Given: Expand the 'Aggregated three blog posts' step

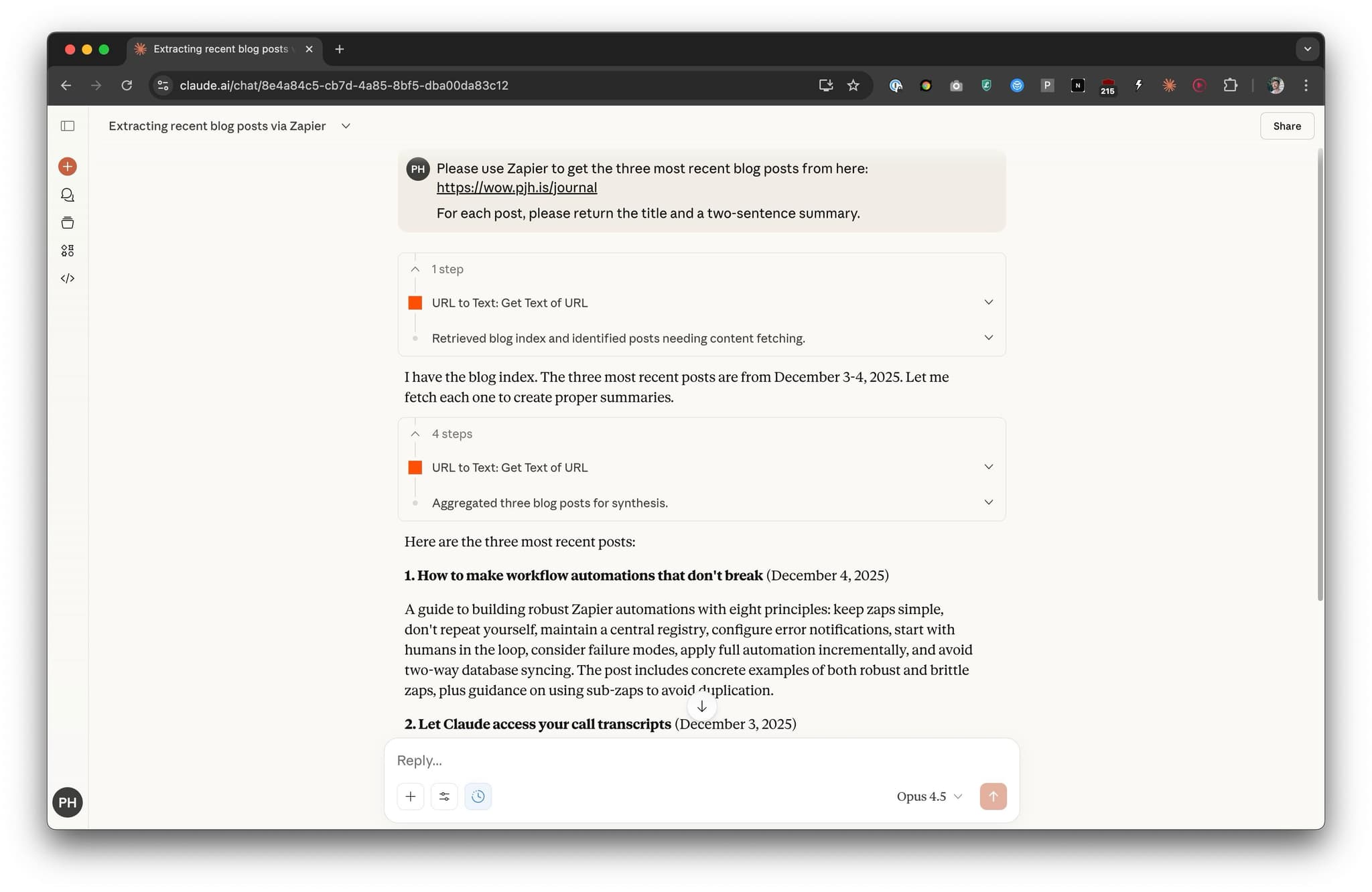Looking at the screenshot, I should (988, 502).
